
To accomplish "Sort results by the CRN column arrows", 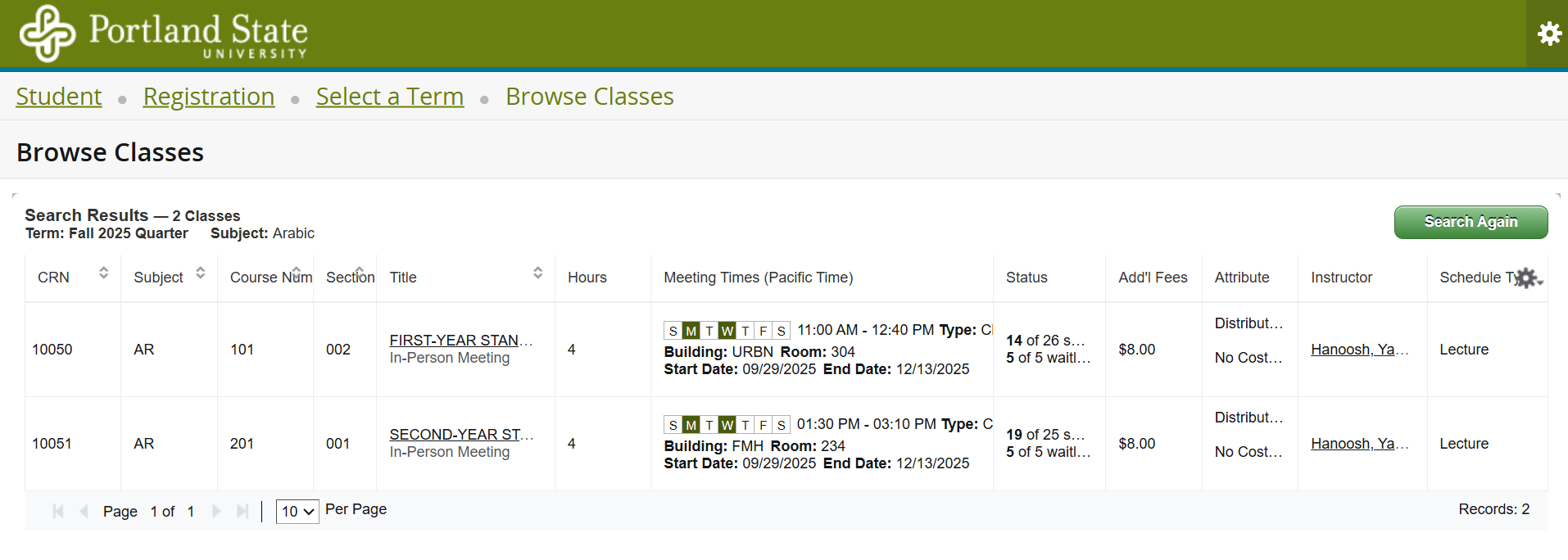I will (104, 273).
